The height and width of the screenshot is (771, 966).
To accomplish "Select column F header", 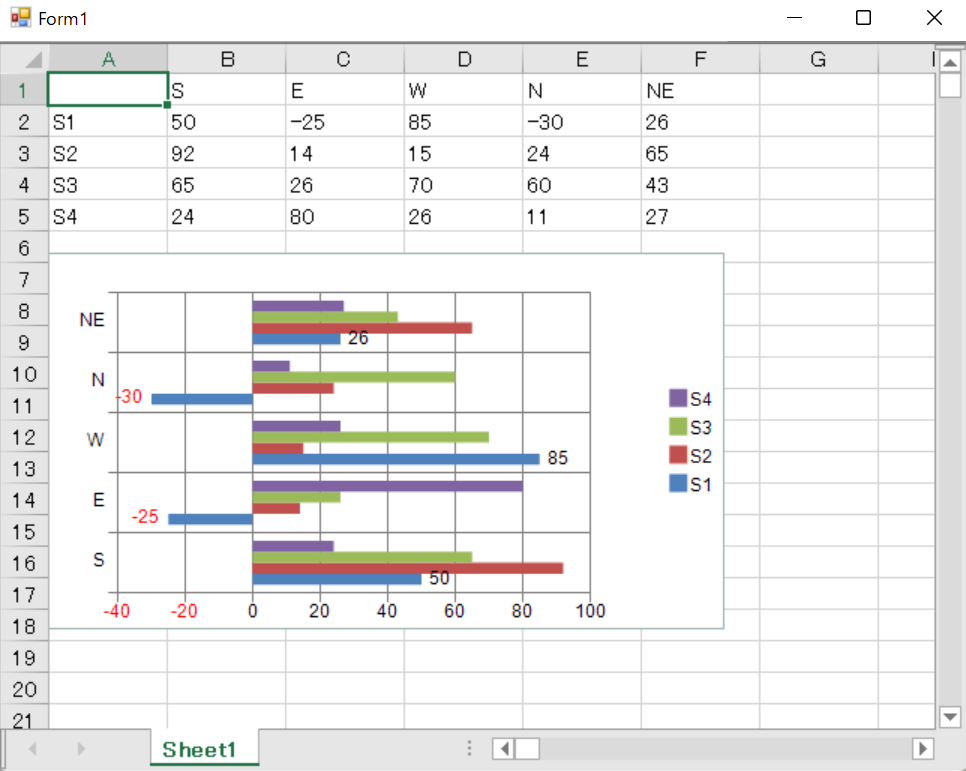I will 700,59.
